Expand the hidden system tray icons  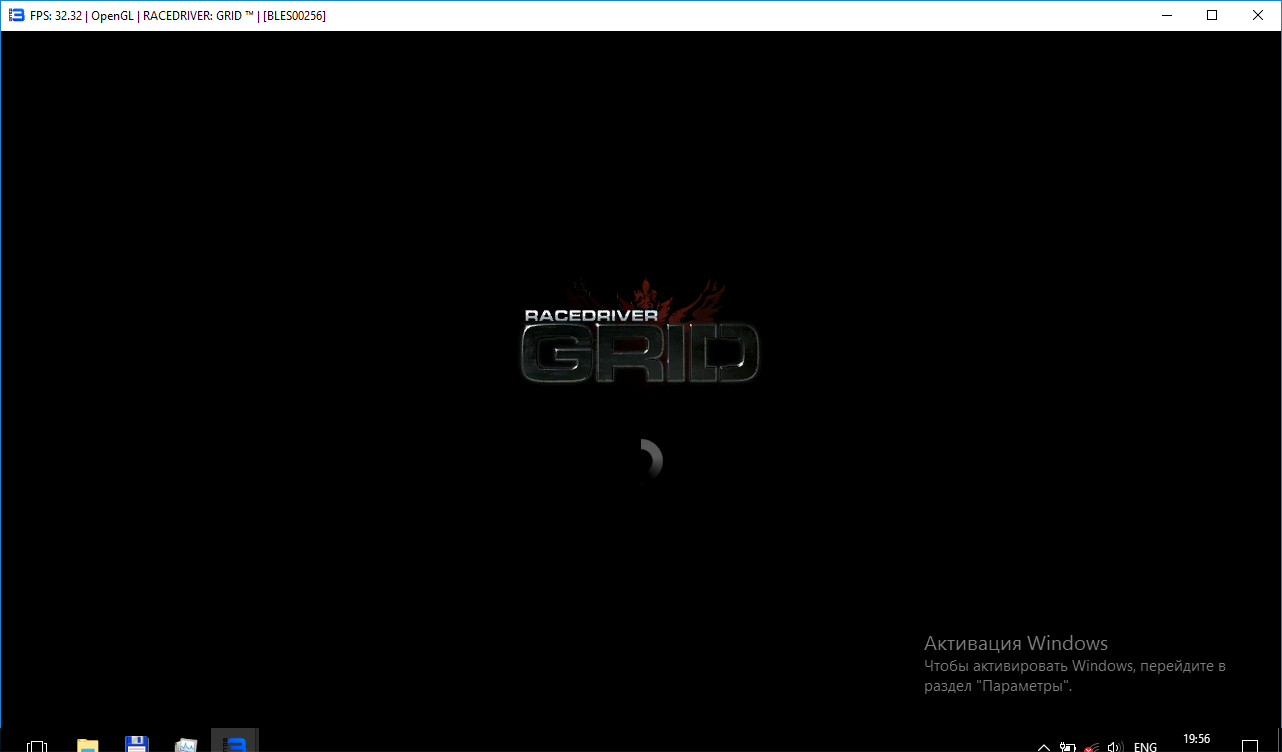[x=1043, y=747]
